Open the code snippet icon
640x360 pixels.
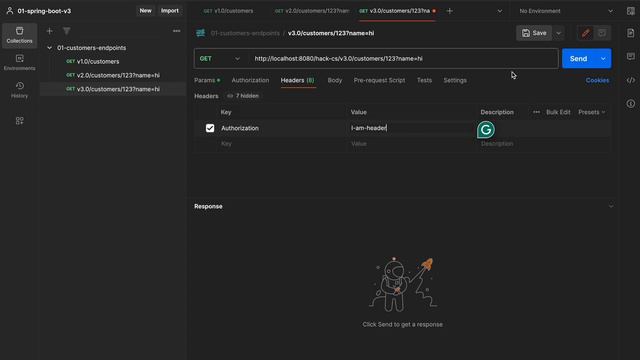pos(631,80)
